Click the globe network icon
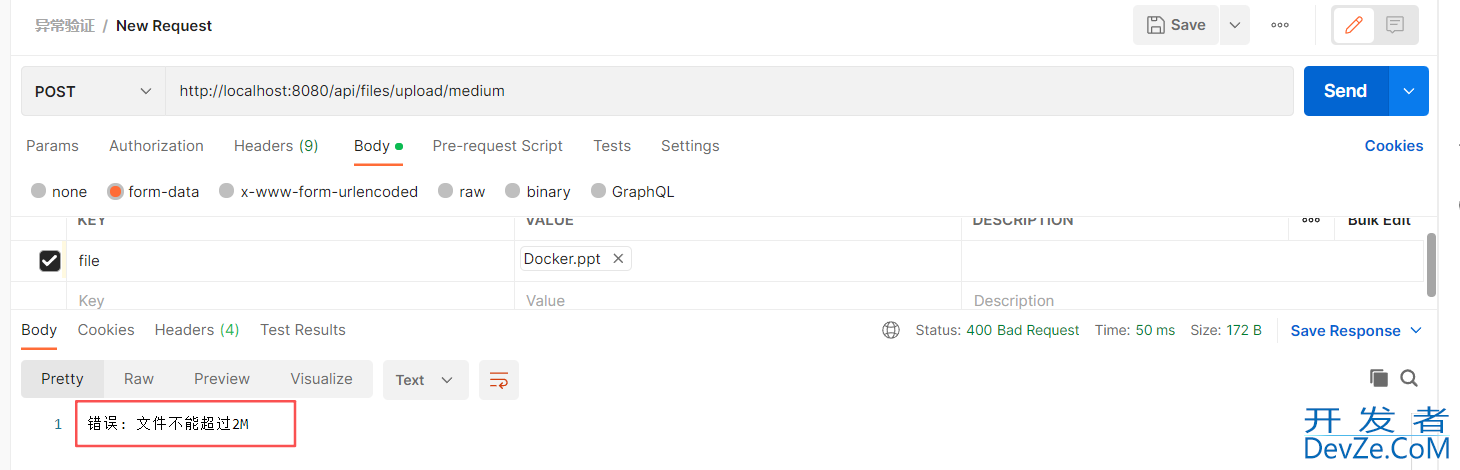Viewport: 1460px width, 470px height. point(891,330)
